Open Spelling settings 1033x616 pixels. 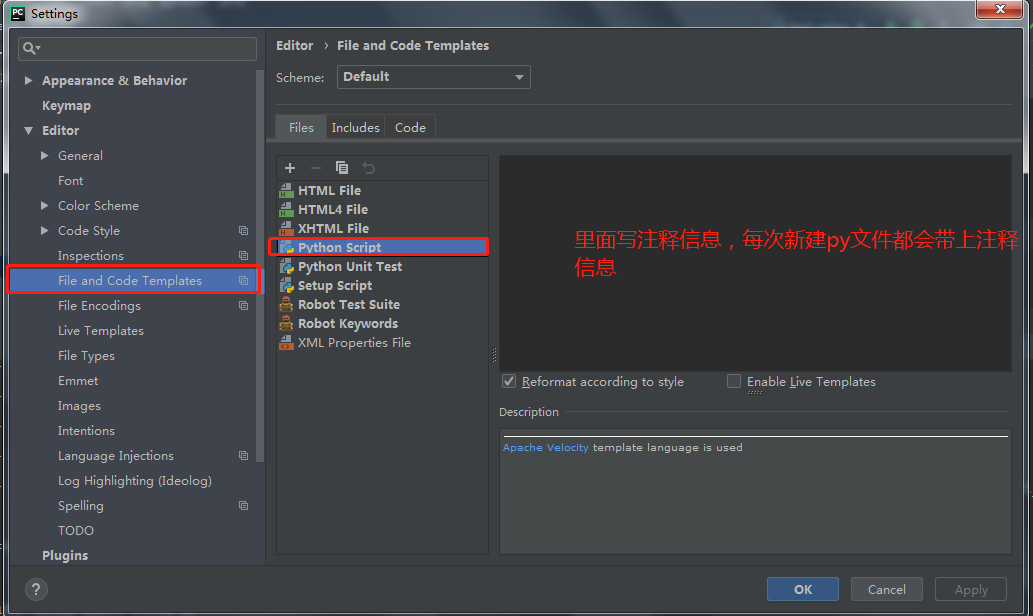[x=80, y=506]
